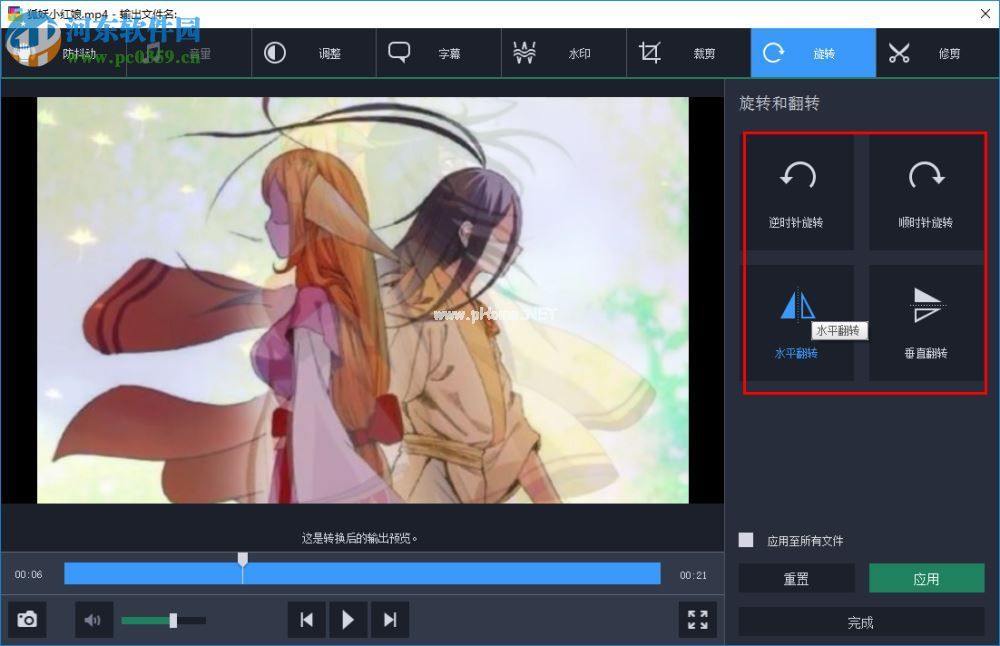Enable the 应用至所有文件 checkbox
1000x646 pixels.
745,539
